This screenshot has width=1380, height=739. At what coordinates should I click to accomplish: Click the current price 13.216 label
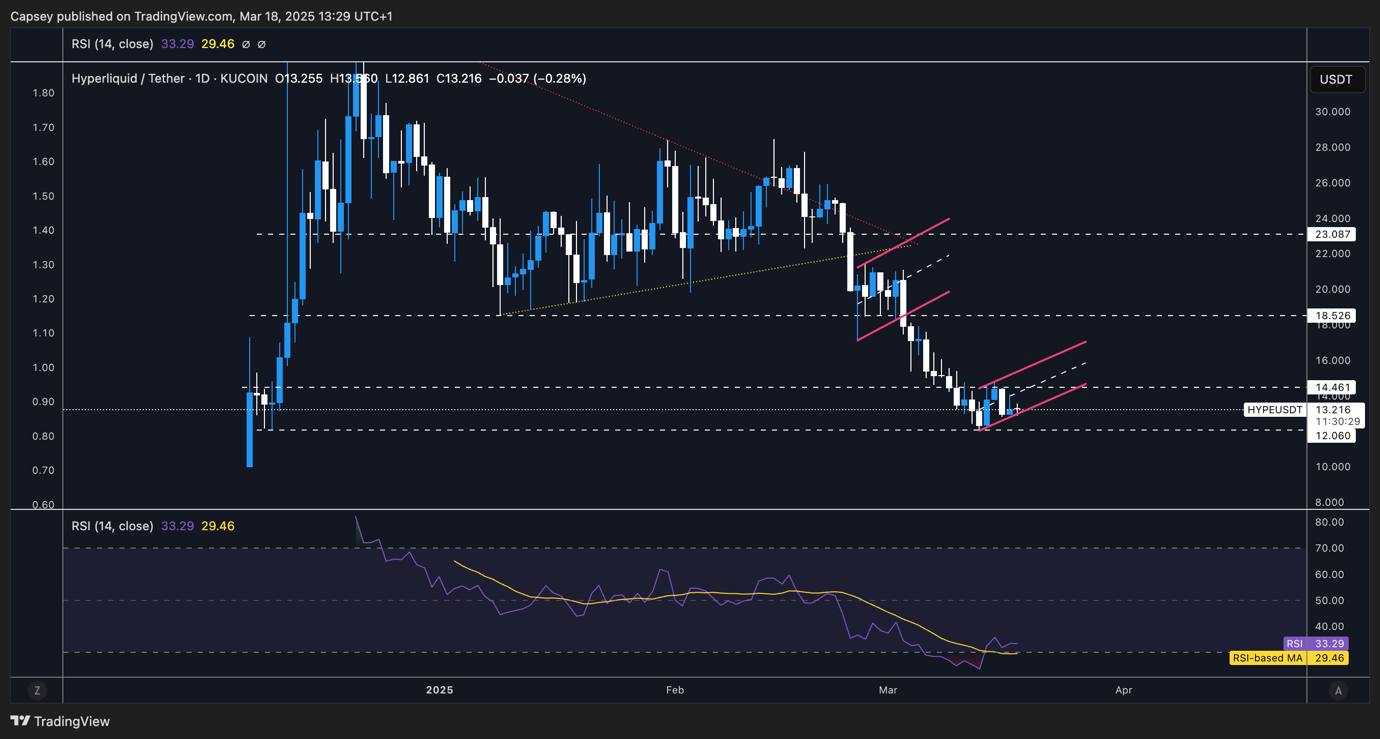tap(1334, 410)
